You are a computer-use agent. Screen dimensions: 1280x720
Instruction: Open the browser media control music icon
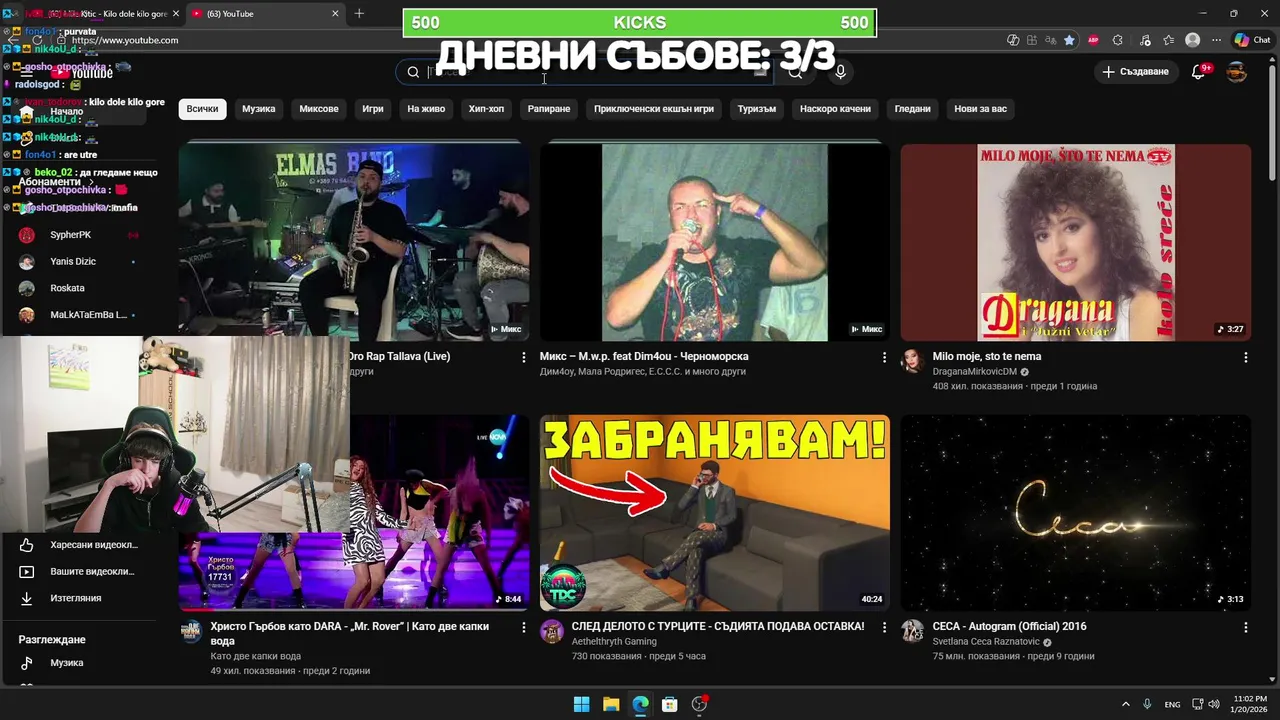(x=1143, y=40)
